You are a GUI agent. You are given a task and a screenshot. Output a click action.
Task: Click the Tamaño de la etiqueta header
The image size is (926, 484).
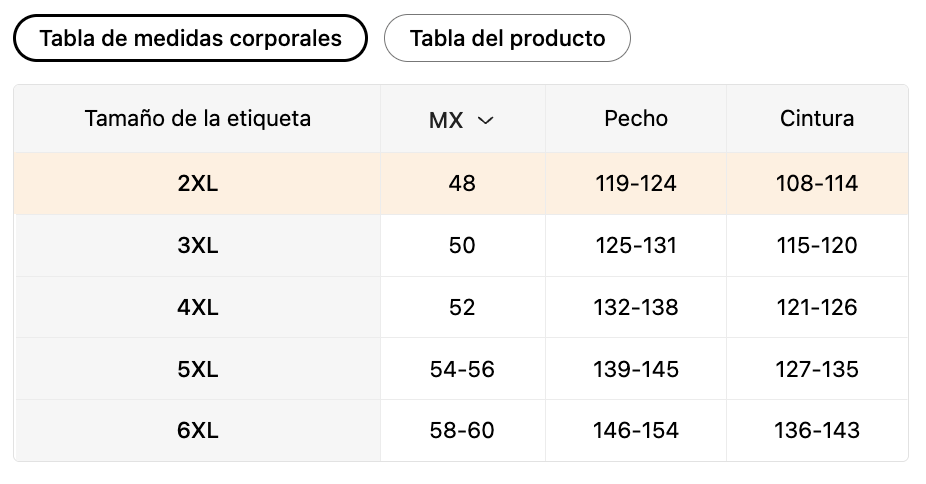198,119
